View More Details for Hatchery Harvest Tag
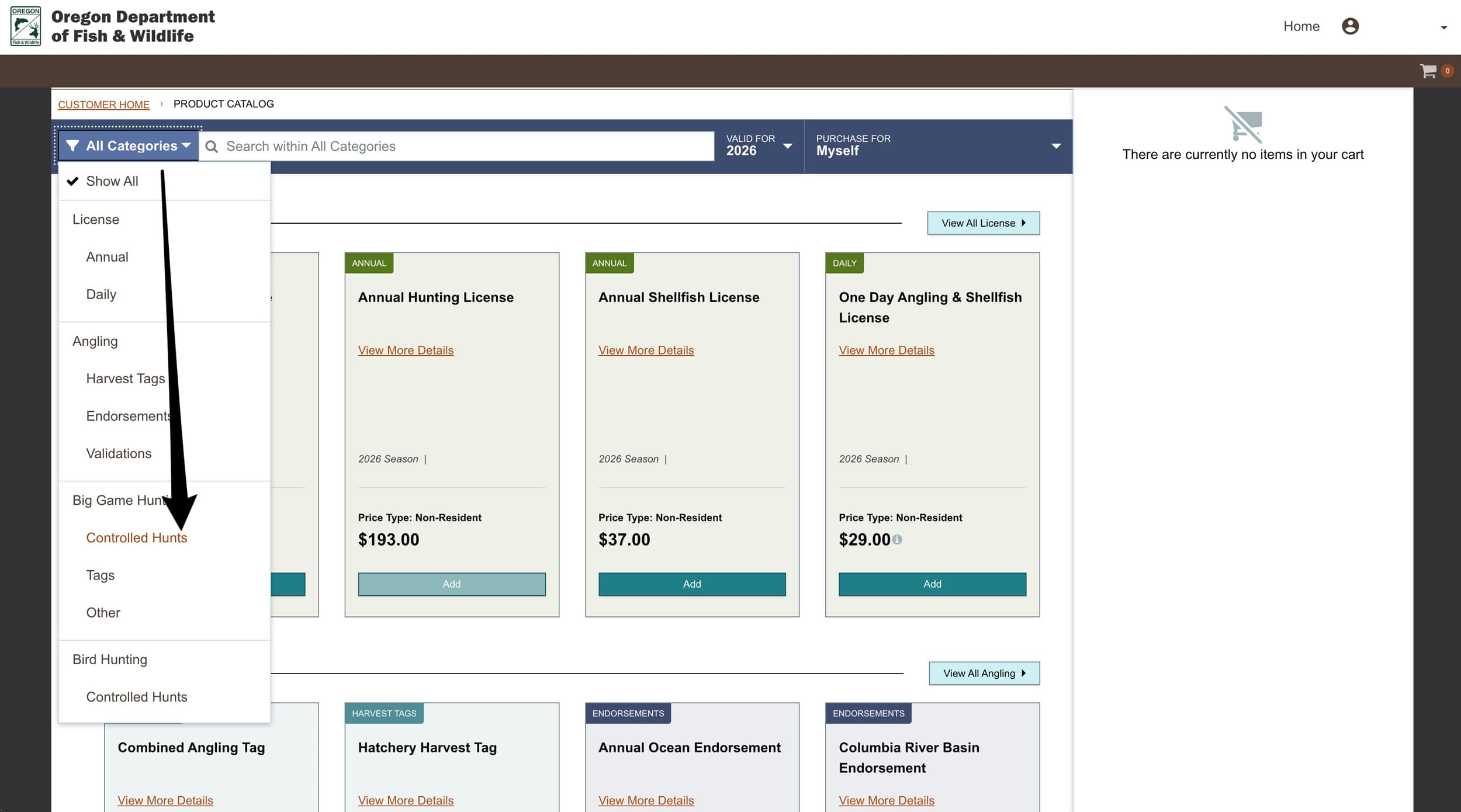This screenshot has height=812, width=1461. [406, 801]
